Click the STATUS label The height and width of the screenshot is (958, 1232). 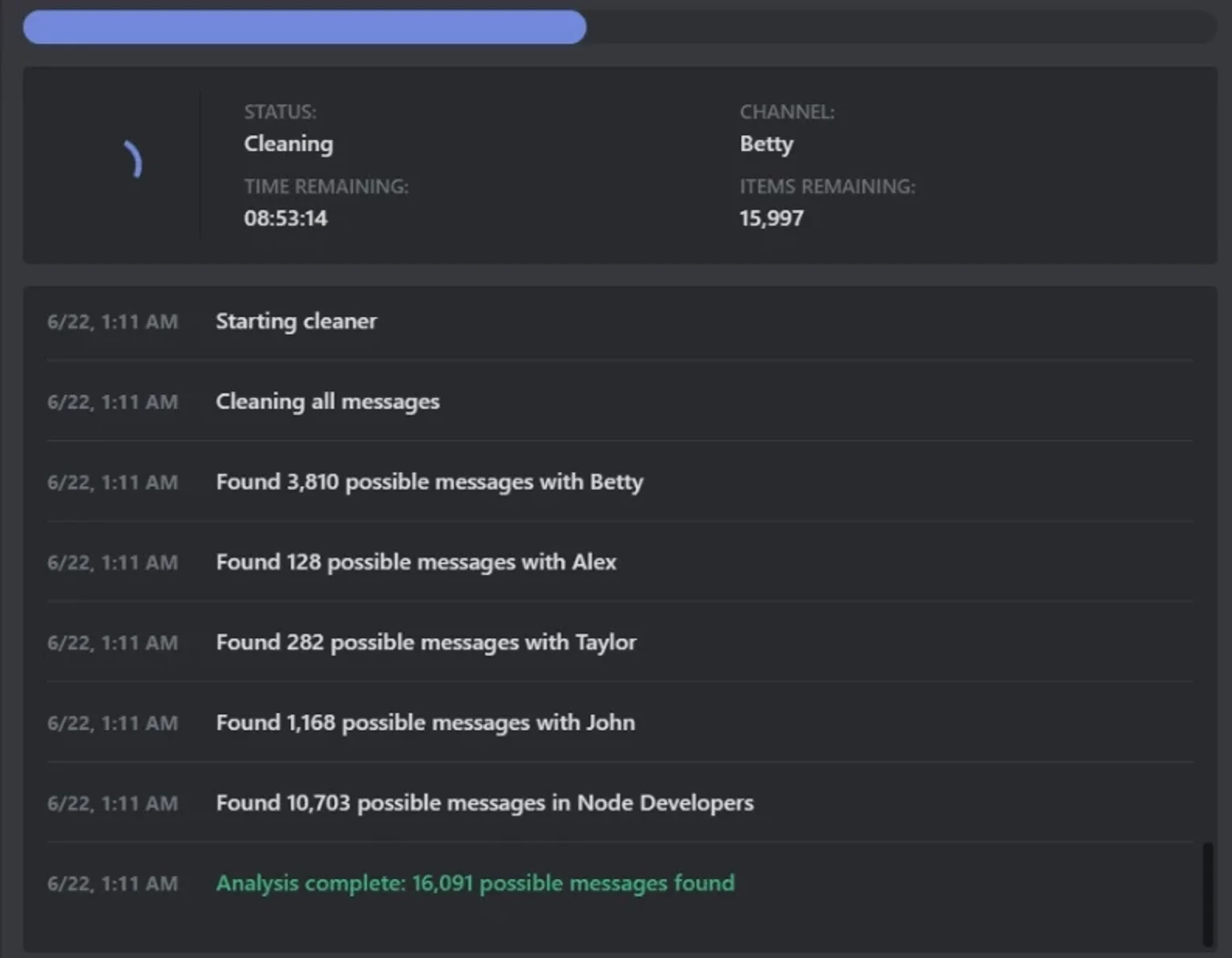click(280, 111)
